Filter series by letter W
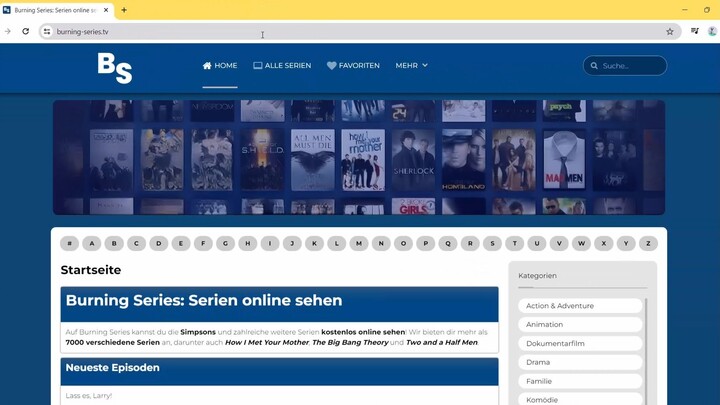The width and height of the screenshot is (720, 405). (581, 243)
